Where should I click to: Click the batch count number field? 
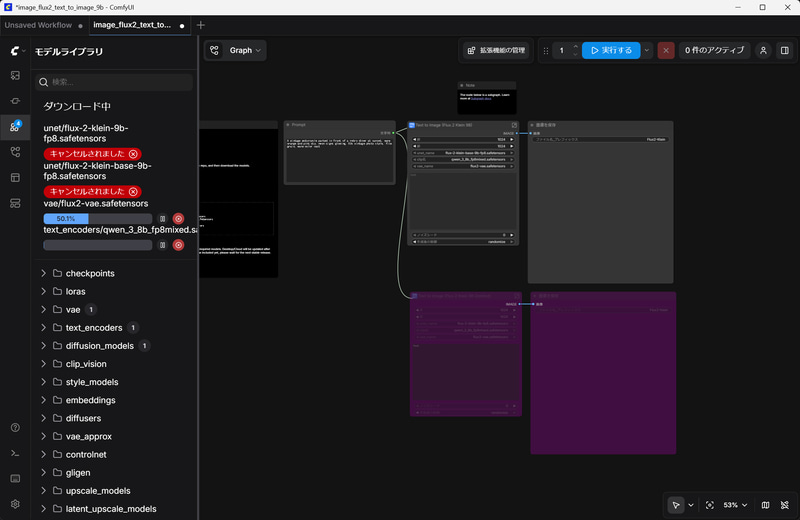(562, 51)
